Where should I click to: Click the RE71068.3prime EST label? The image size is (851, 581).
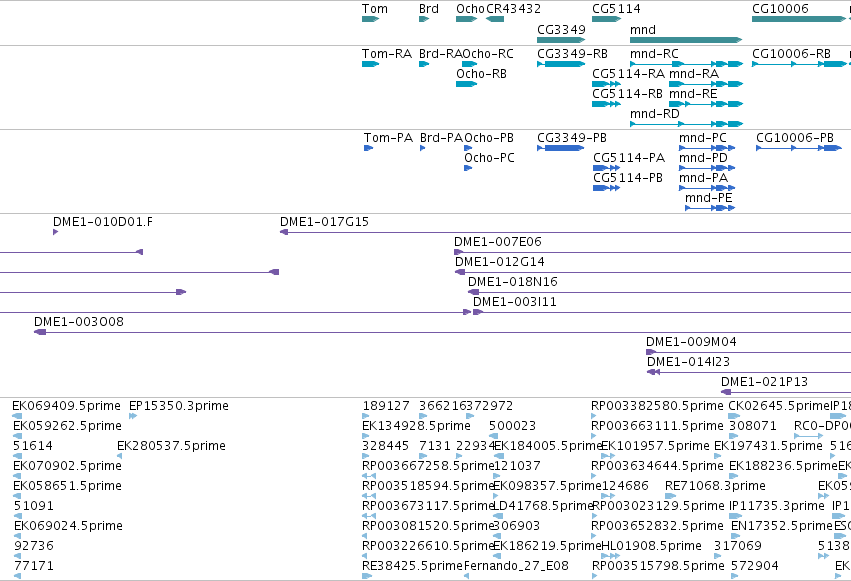coord(715,486)
